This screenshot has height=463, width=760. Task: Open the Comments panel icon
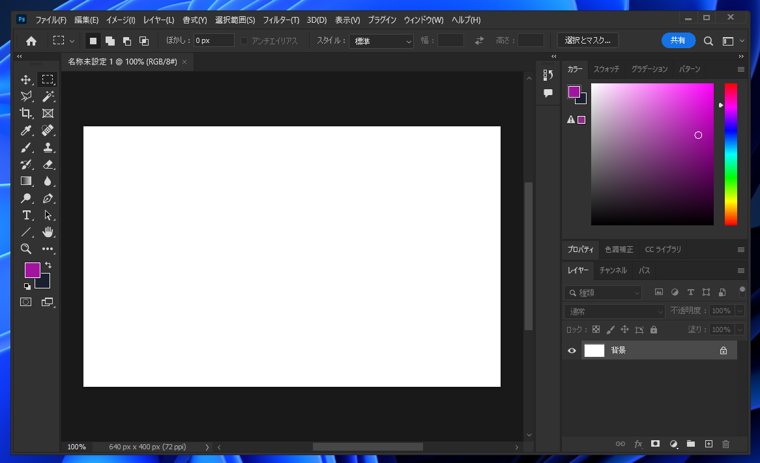tap(548, 93)
